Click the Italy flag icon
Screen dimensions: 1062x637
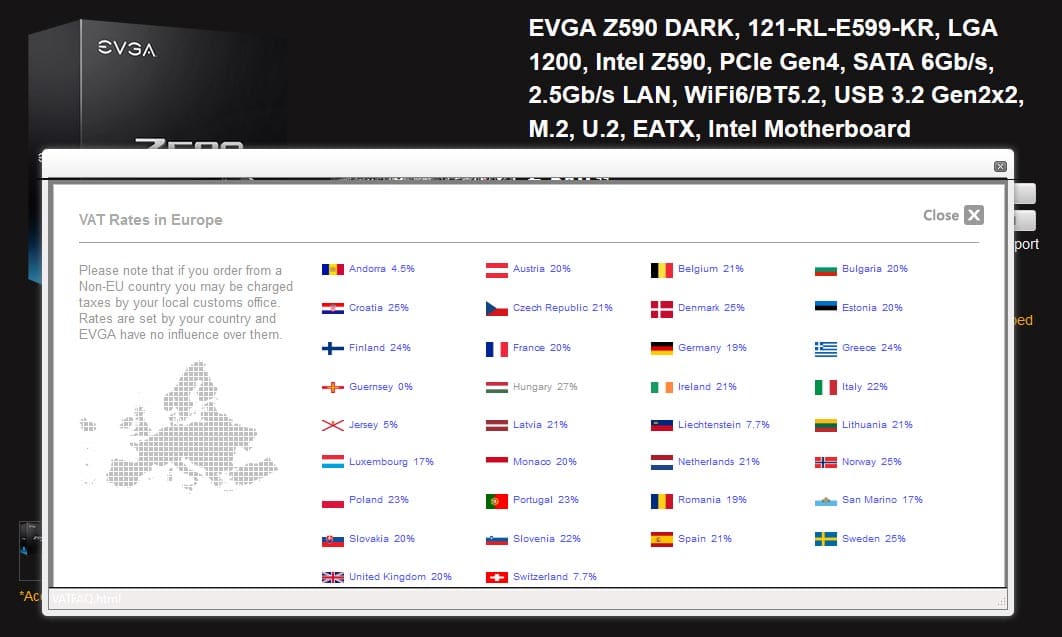click(826, 388)
